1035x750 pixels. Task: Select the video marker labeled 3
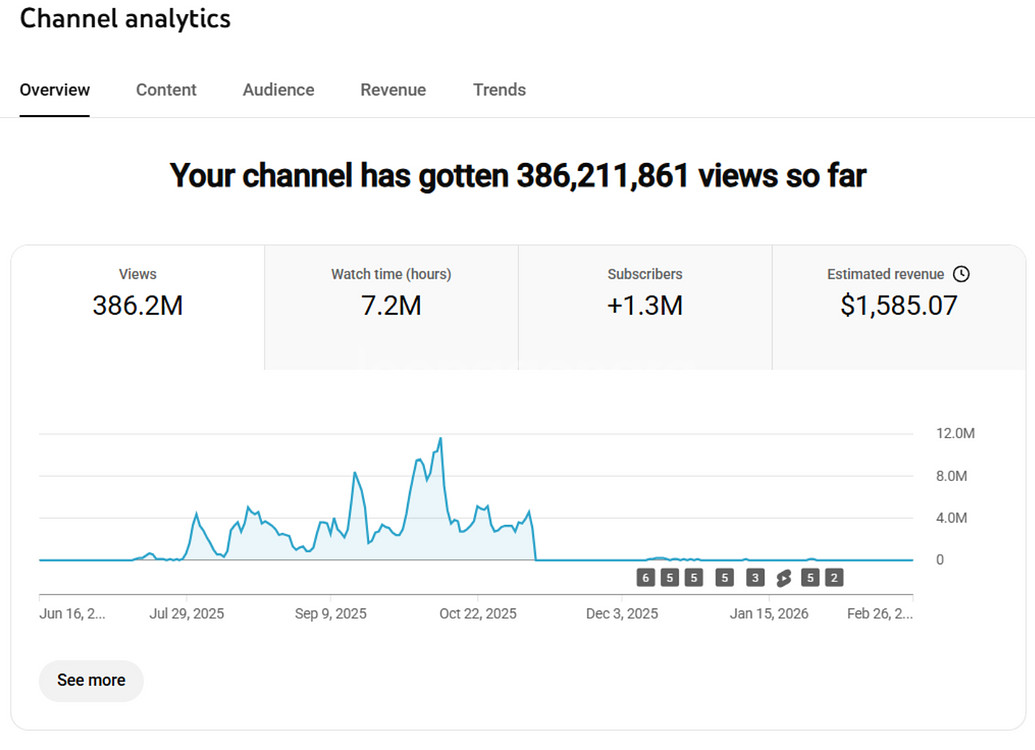click(755, 577)
